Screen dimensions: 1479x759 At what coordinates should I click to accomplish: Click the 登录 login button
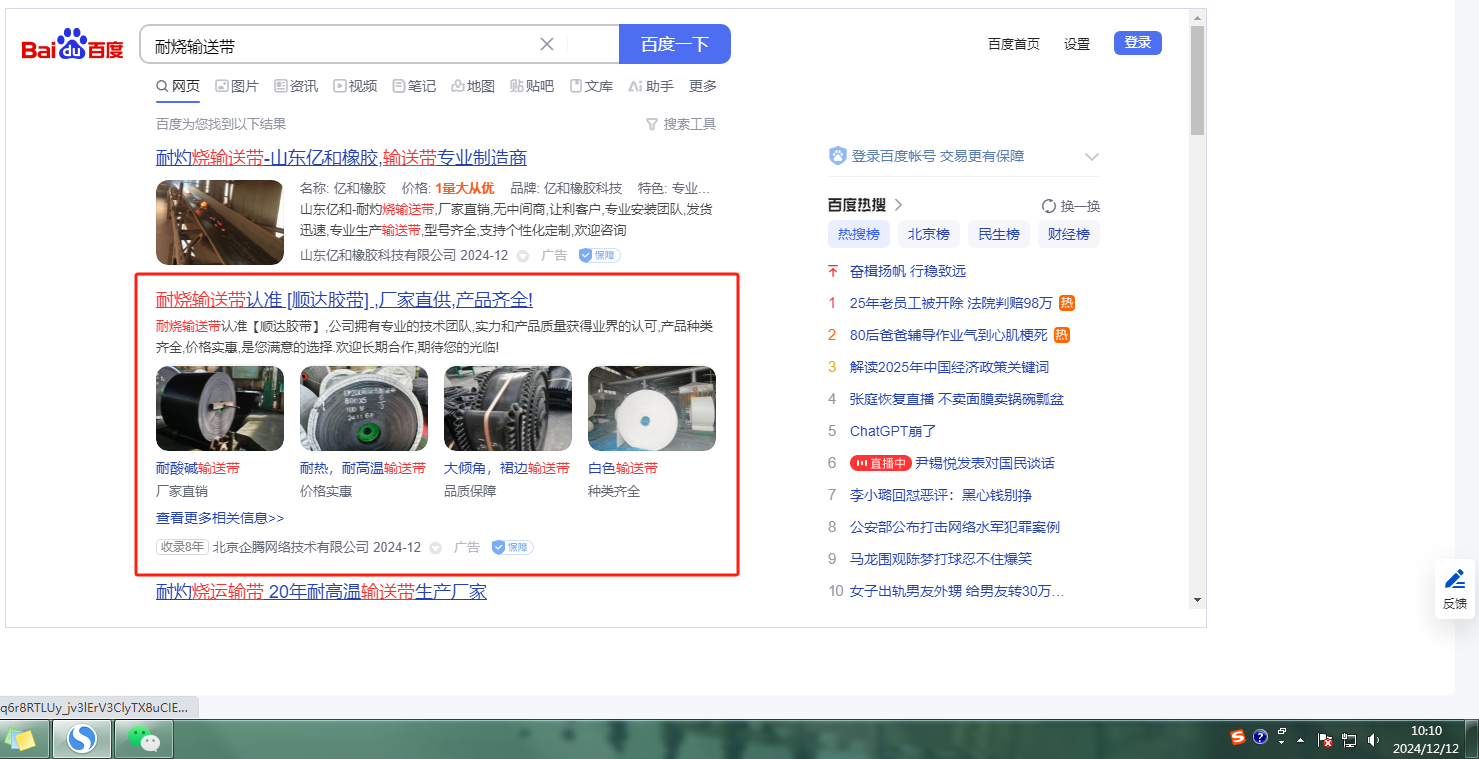(x=1138, y=43)
